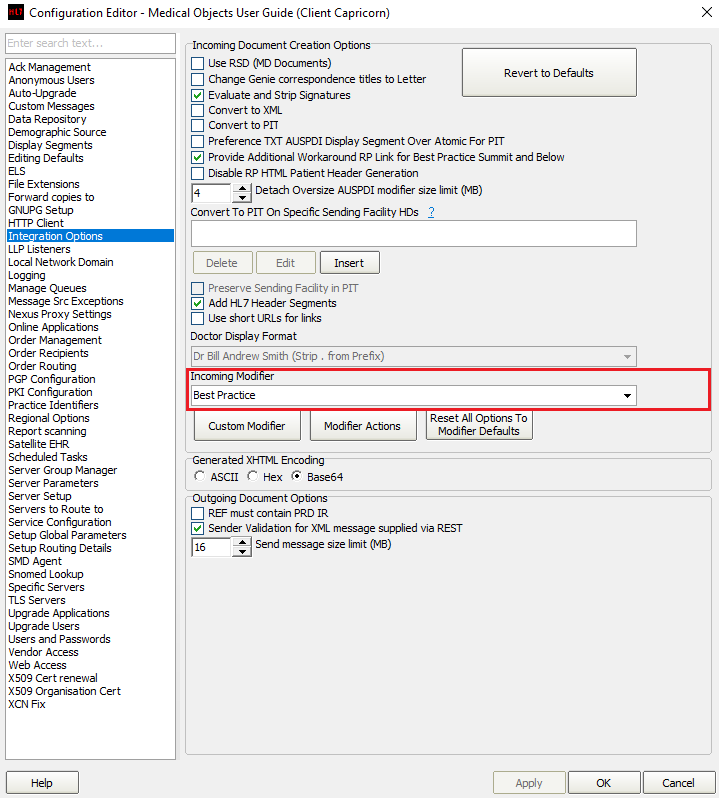Select TLS Servers item
The height and width of the screenshot is (798, 719).
(x=37, y=600)
